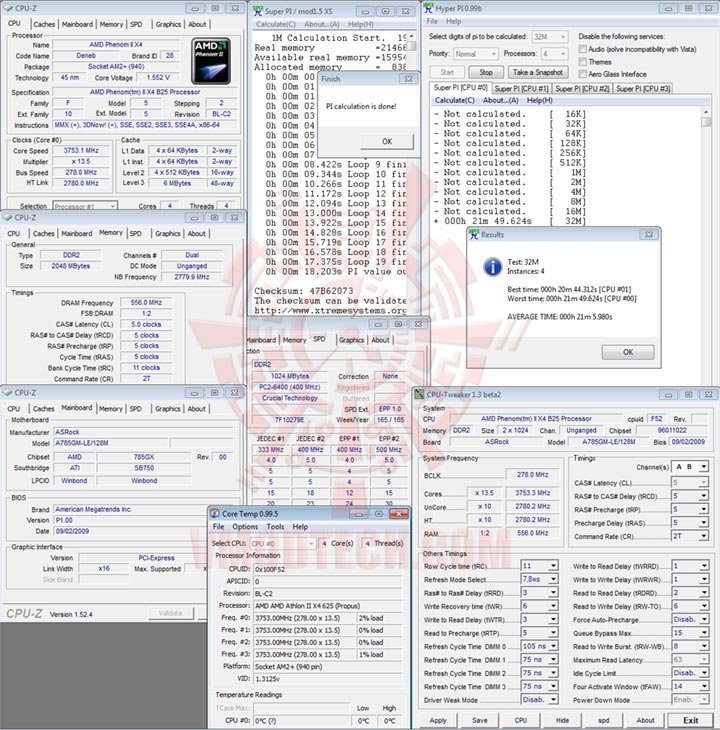
Task: Click the Core Temp title bar icon
Action: [215, 514]
